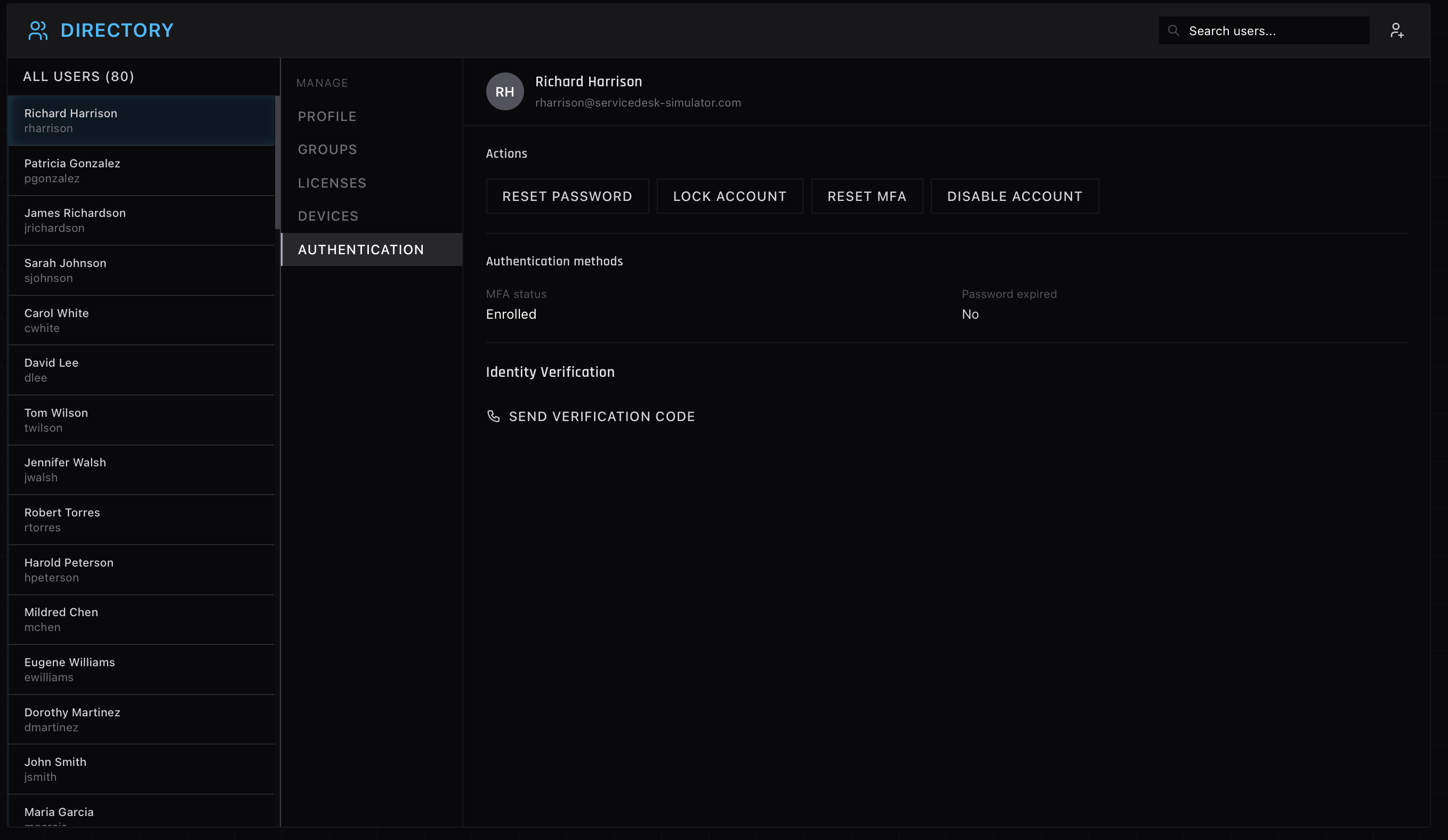
Task: Choose David Lee from the list
Action: (141, 370)
